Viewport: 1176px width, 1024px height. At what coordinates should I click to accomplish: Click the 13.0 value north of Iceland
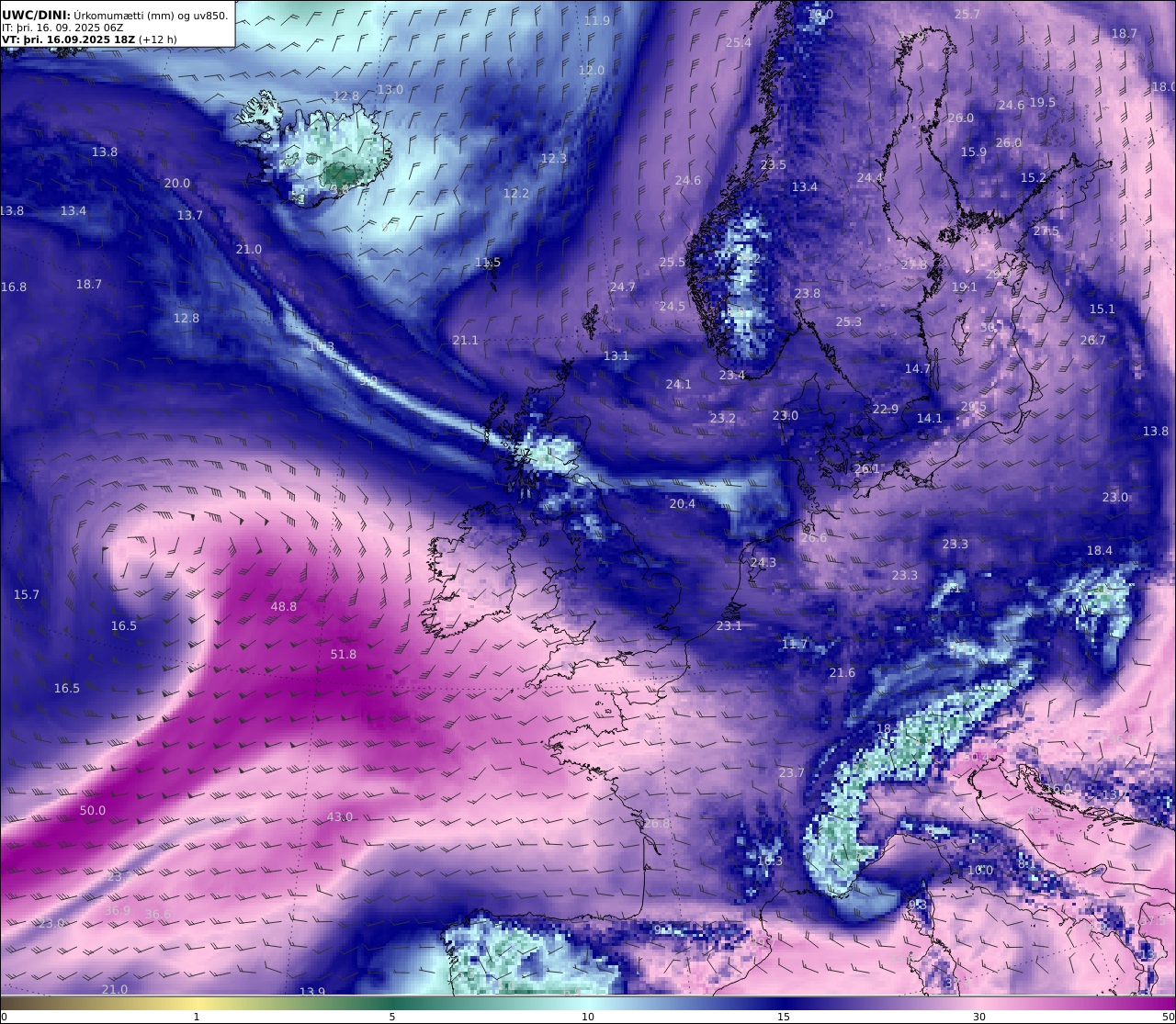(390, 89)
